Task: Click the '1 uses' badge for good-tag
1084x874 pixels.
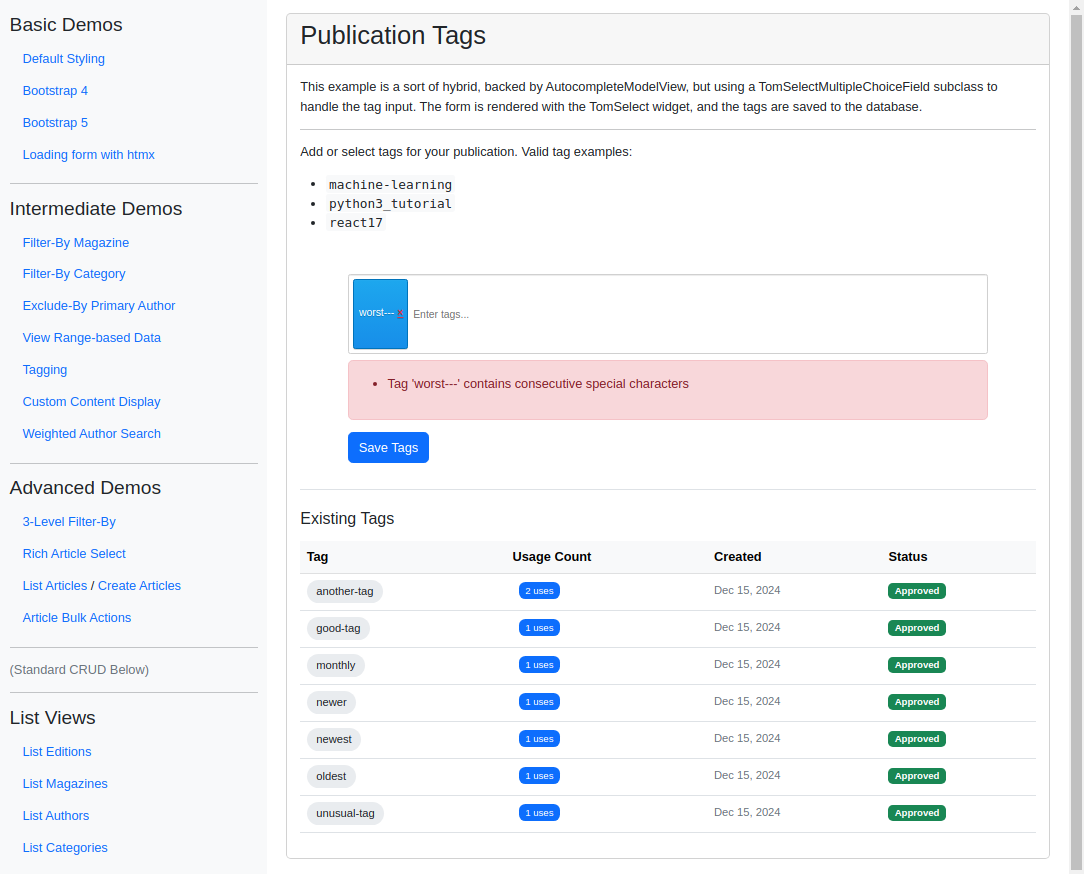Action: 539,628
